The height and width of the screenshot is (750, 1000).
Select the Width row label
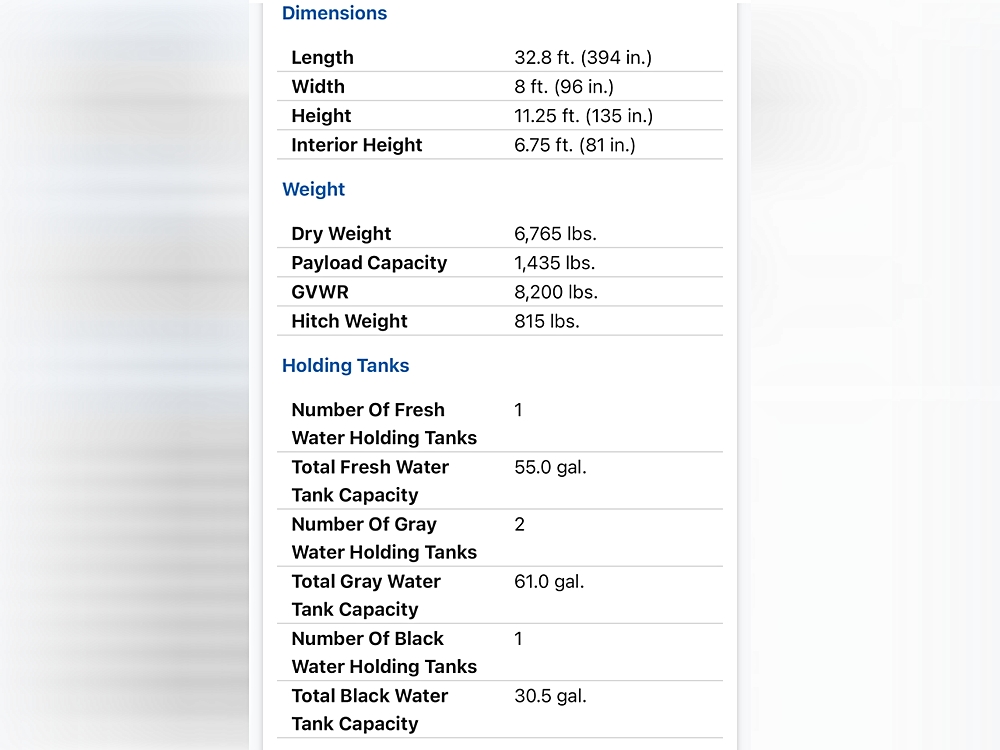coord(318,87)
